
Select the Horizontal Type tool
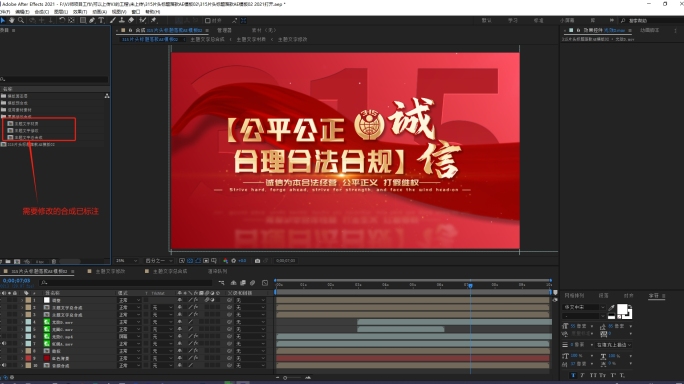[x=101, y=21]
